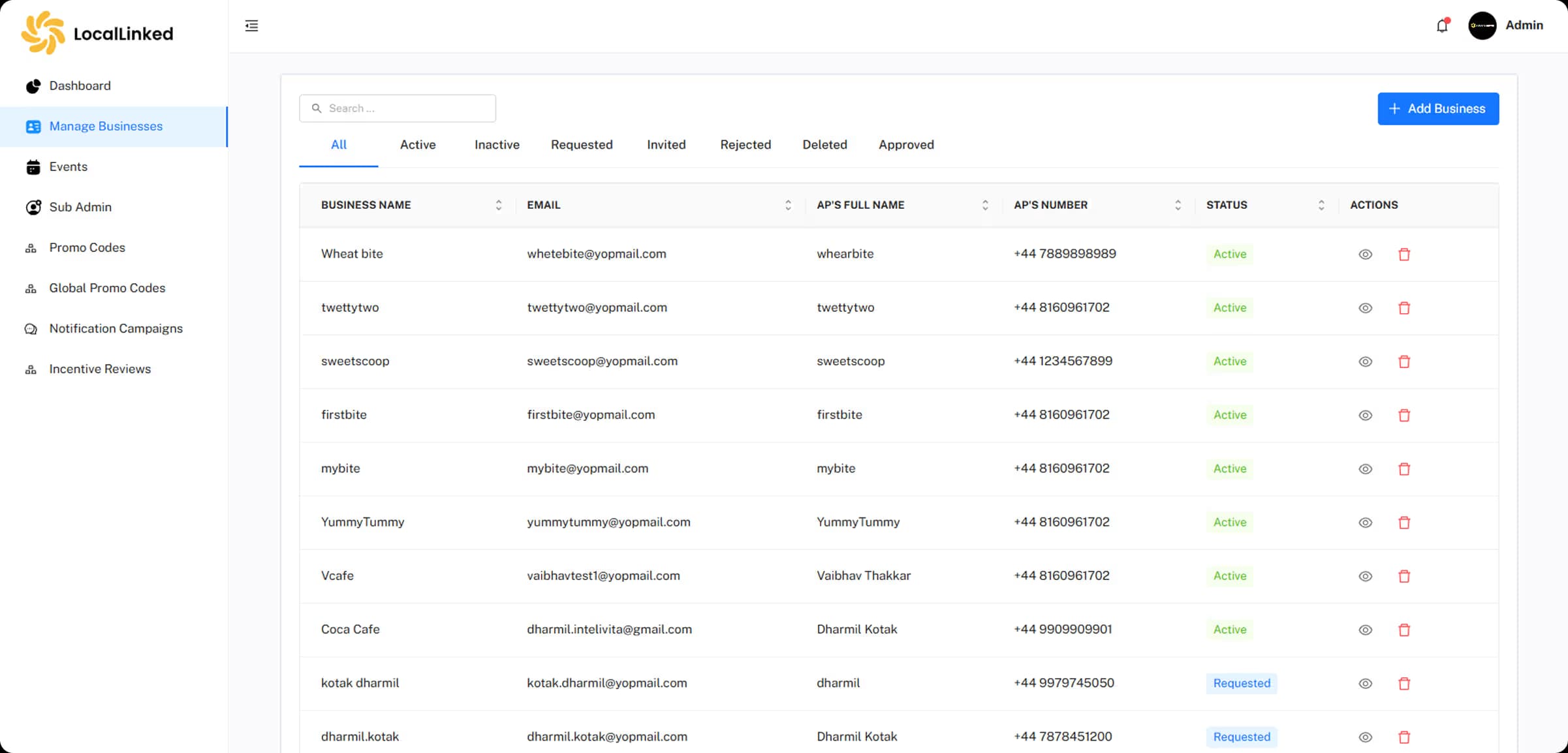This screenshot has width=1568, height=753.
Task: View kotak dharmil details via eye icon
Action: point(1365,683)
